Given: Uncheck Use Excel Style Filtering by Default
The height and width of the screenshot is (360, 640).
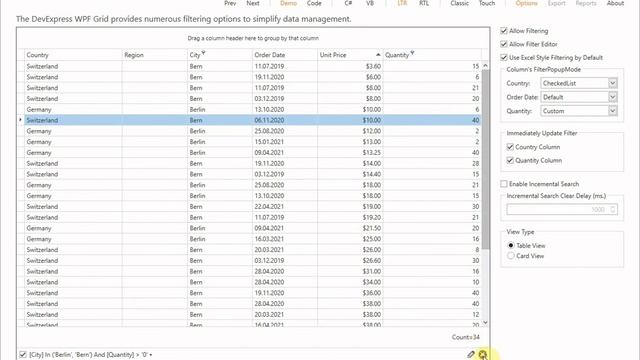Looking at the screenshot, I should [504, 58].
